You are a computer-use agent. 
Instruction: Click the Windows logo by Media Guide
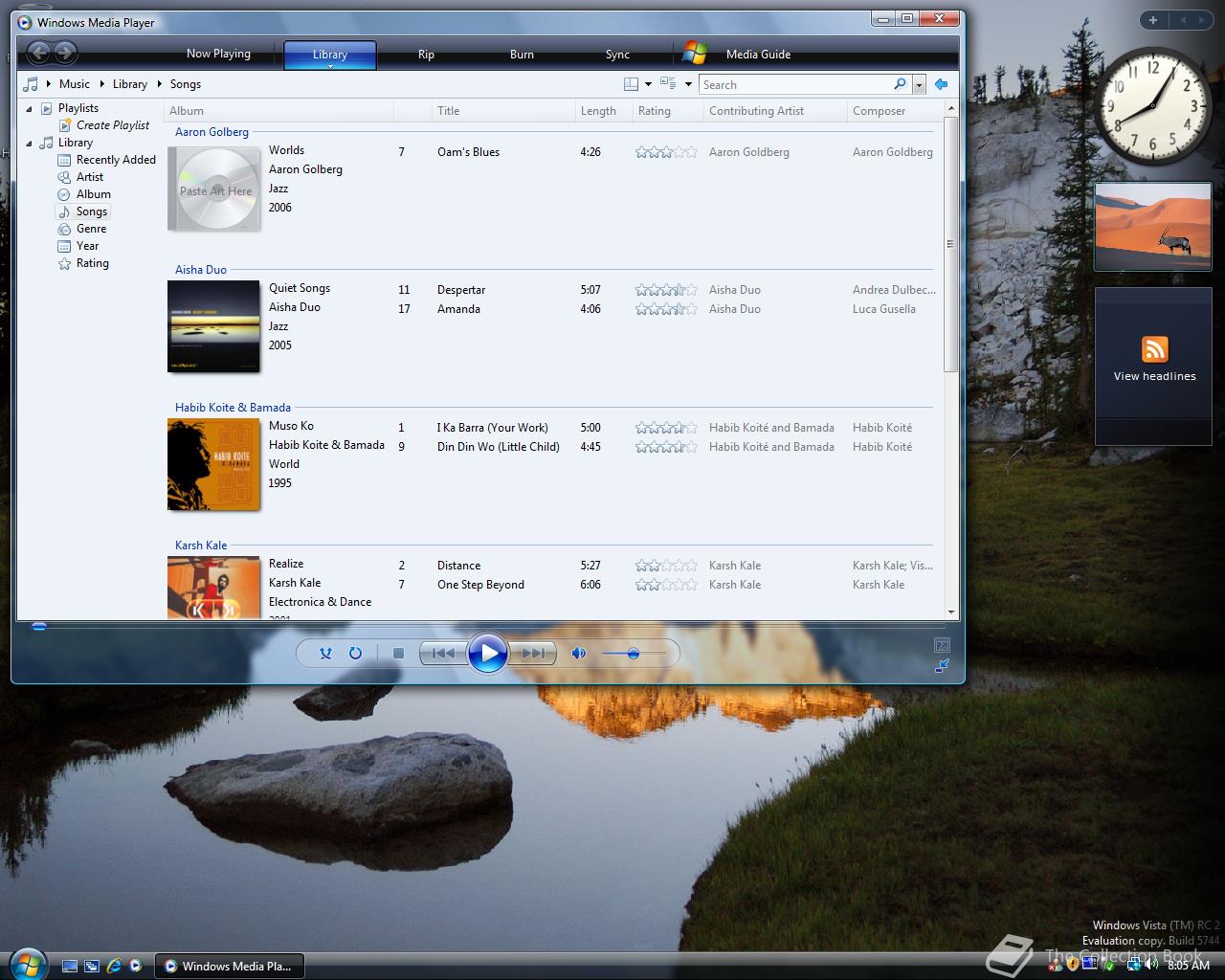[x=695, y=54]
